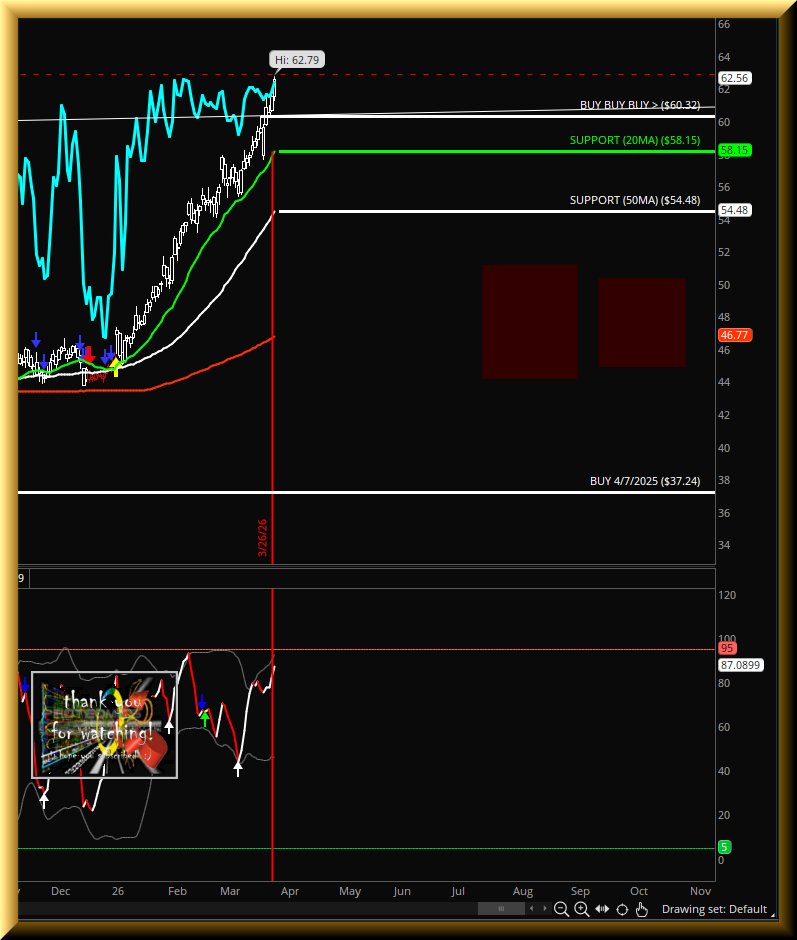
Task: Select the left dark red rectangle drawing
Action: pos(530,321)
